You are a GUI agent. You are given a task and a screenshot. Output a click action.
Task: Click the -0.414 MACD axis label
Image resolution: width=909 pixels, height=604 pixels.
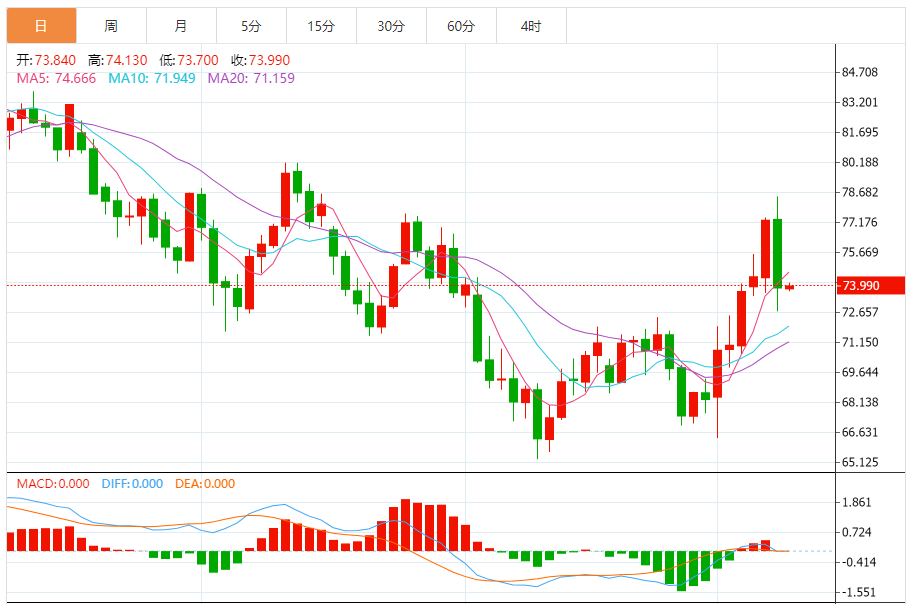point(857,562)
